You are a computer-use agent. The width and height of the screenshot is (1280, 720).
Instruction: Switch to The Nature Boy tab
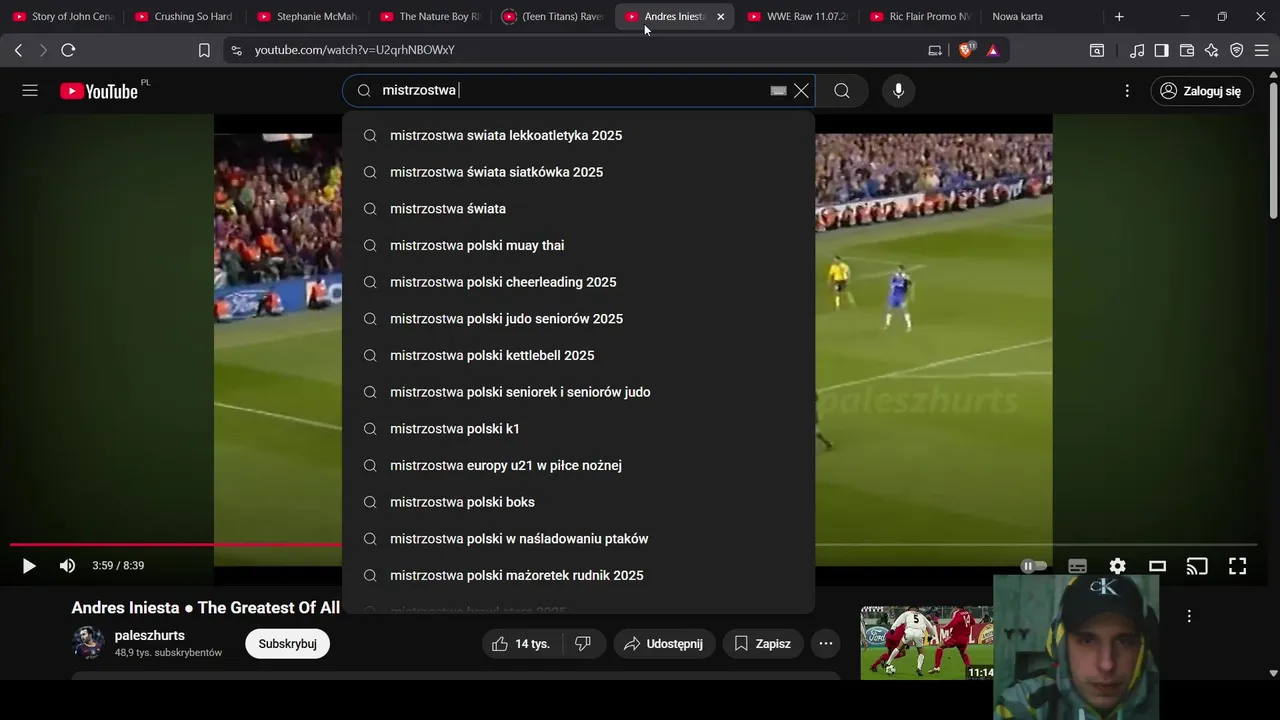431,17
